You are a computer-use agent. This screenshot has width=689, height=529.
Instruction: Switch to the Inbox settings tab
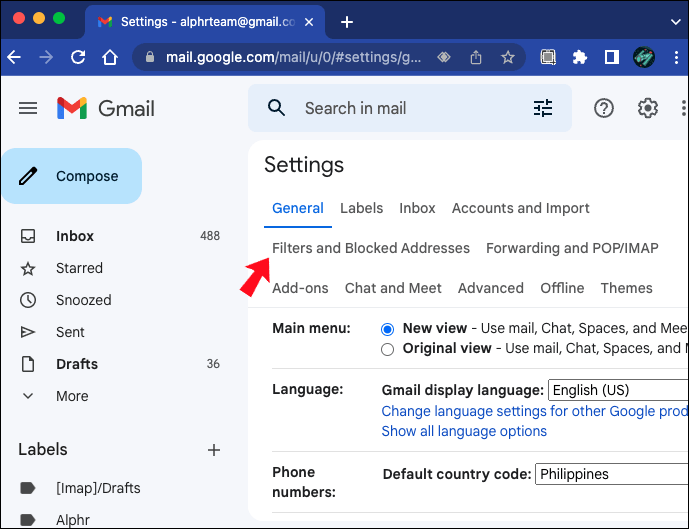pos(417,208)
